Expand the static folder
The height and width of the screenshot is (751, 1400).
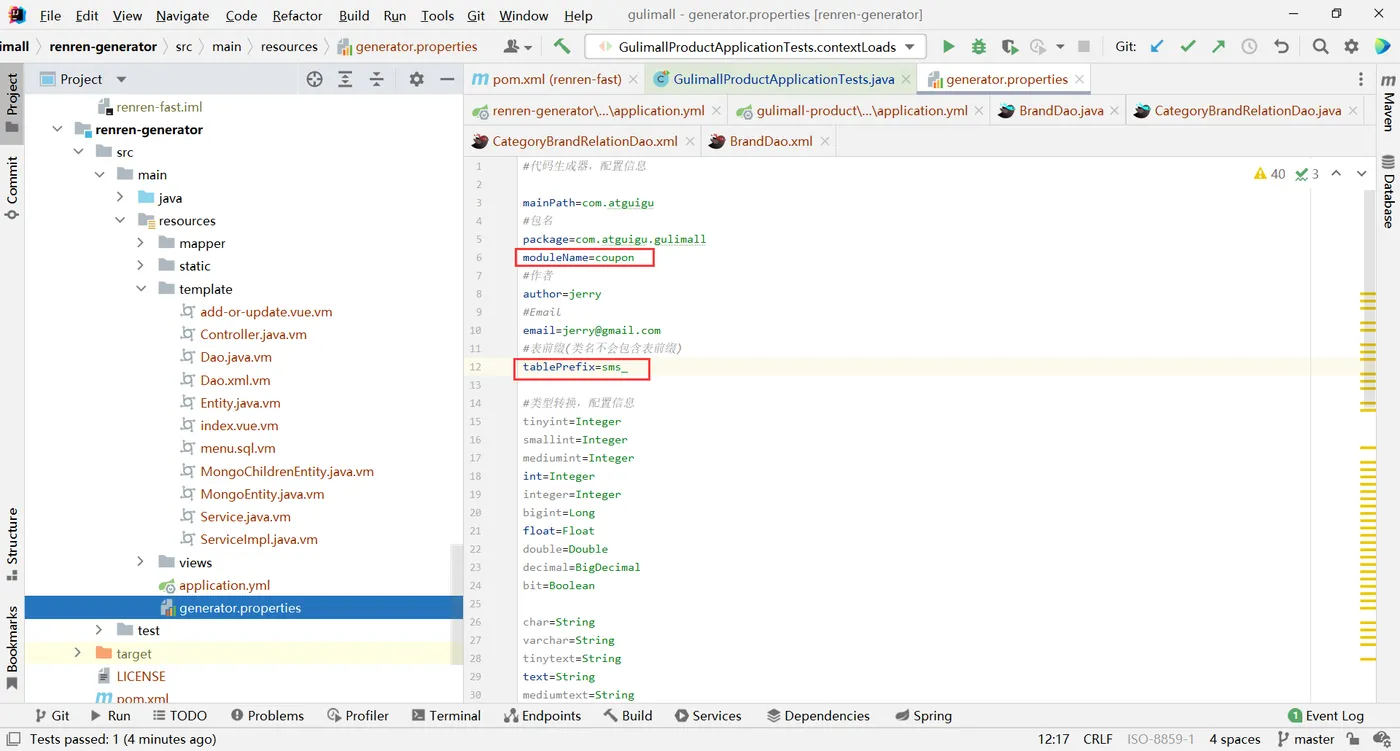tap(140, 266)
